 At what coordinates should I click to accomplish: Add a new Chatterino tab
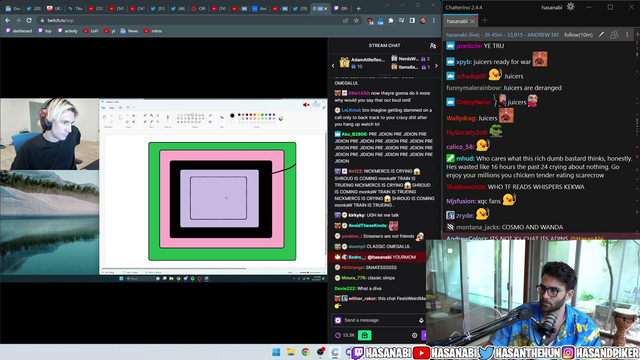coord(484,20)
